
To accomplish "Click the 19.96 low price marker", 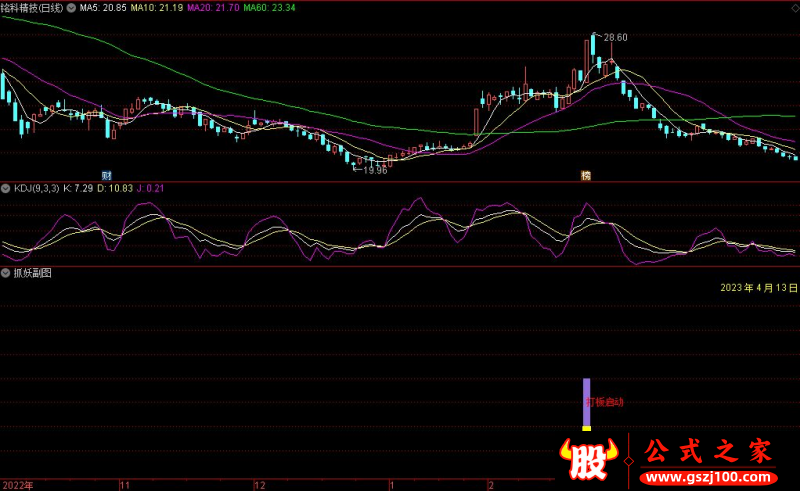I will (374, 170).
